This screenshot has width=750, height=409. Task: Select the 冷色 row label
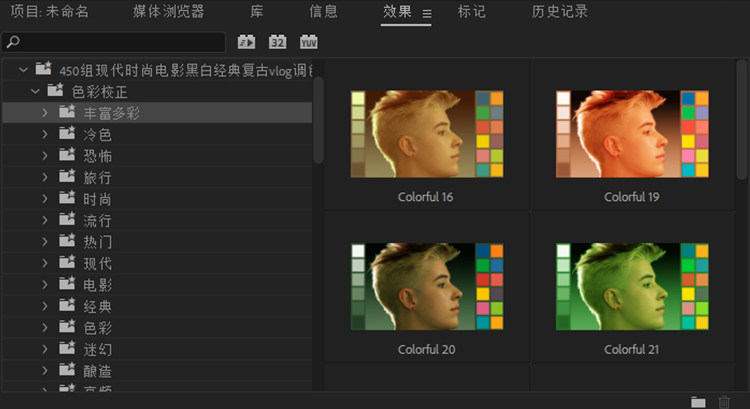point(98,135)
